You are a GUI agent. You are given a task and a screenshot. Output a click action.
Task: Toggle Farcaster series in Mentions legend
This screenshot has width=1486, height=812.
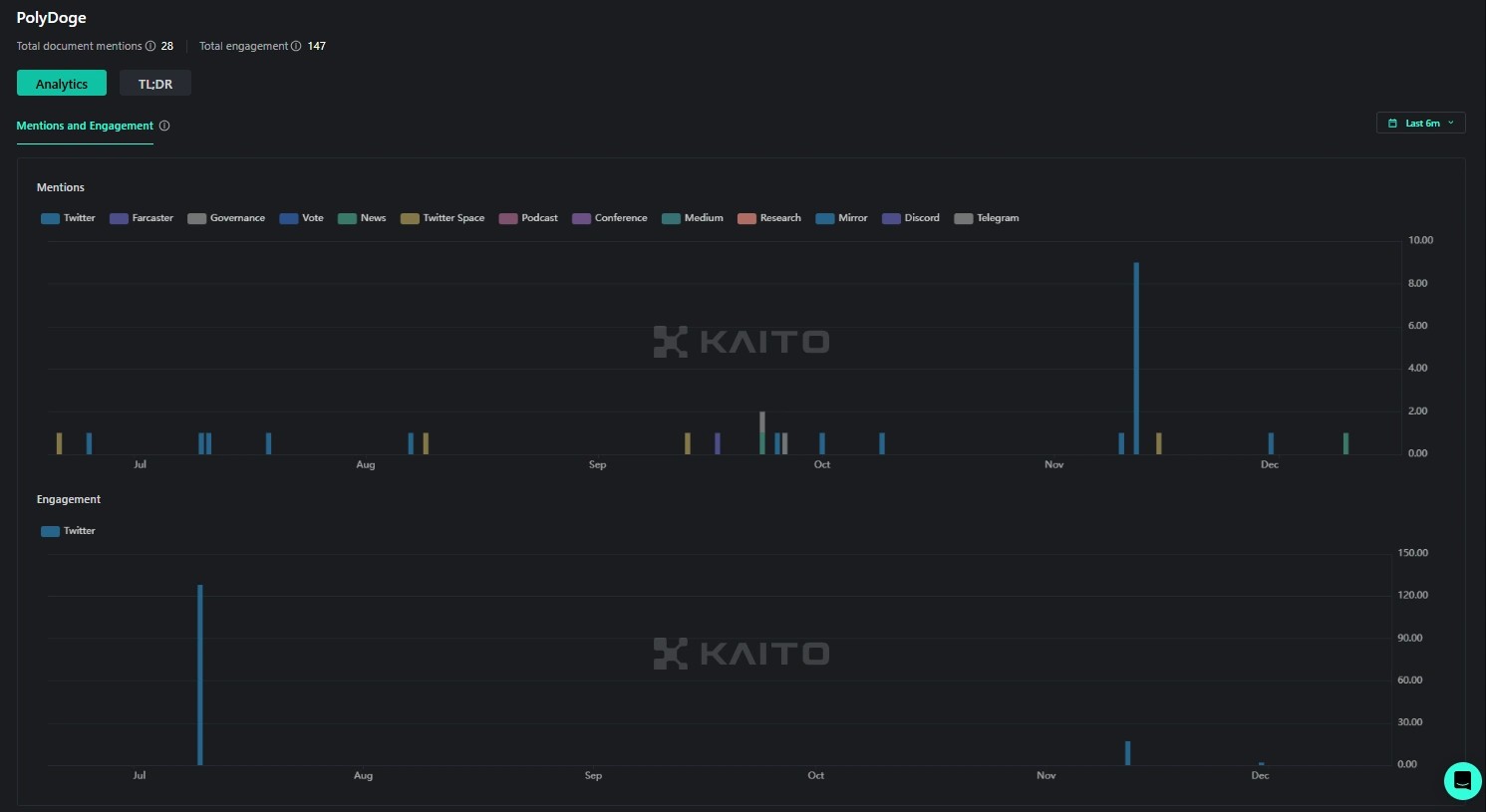click(142, 218)
